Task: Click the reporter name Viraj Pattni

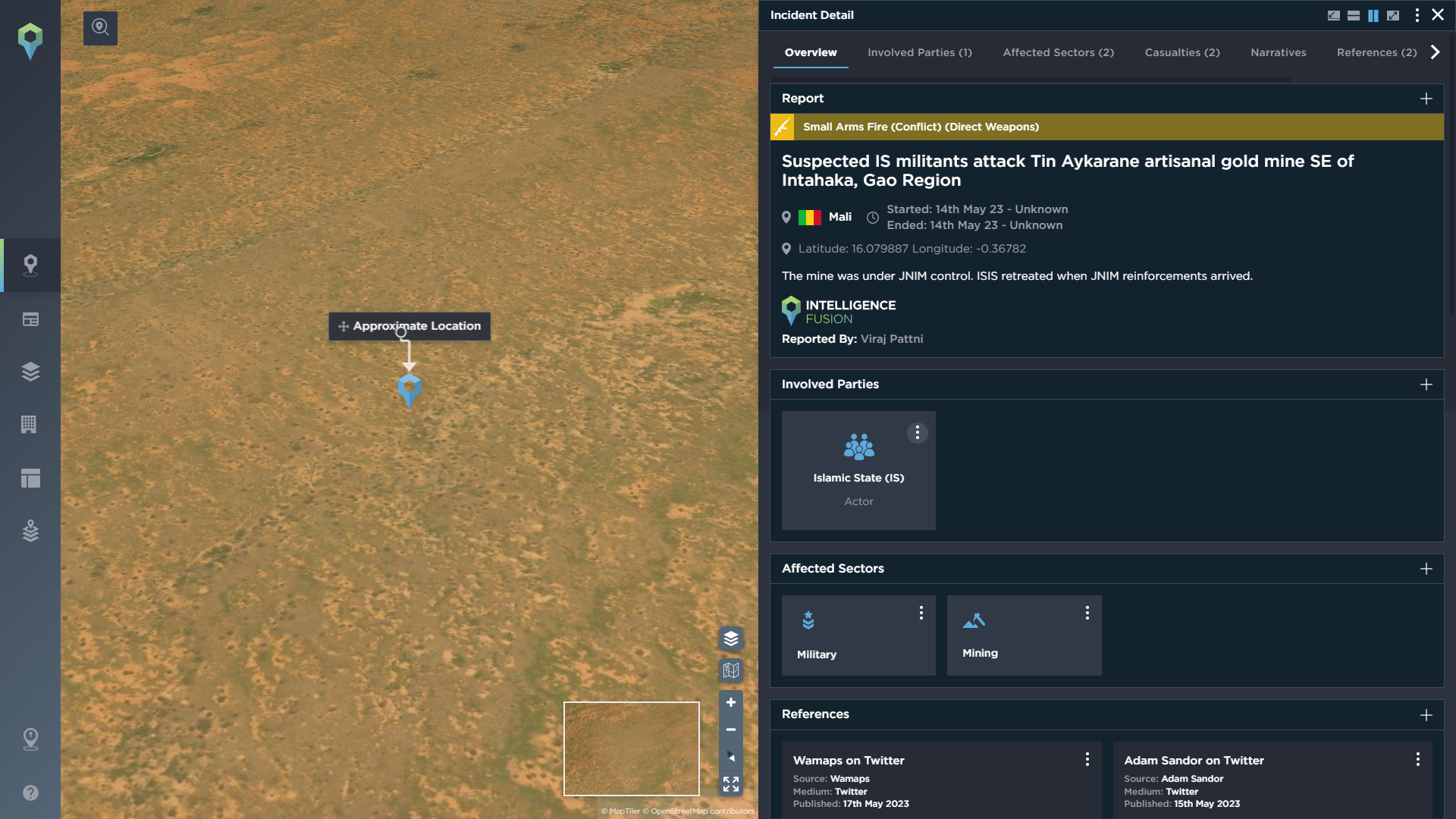Action: coord(892,339)
